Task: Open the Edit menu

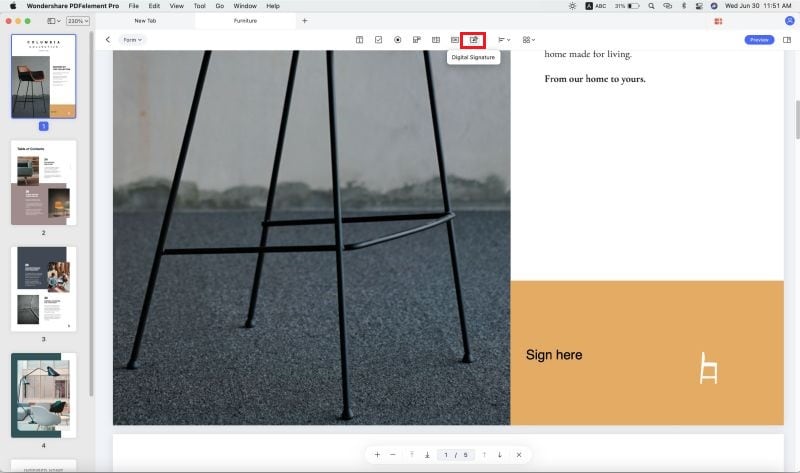Action: coord(154,6)
